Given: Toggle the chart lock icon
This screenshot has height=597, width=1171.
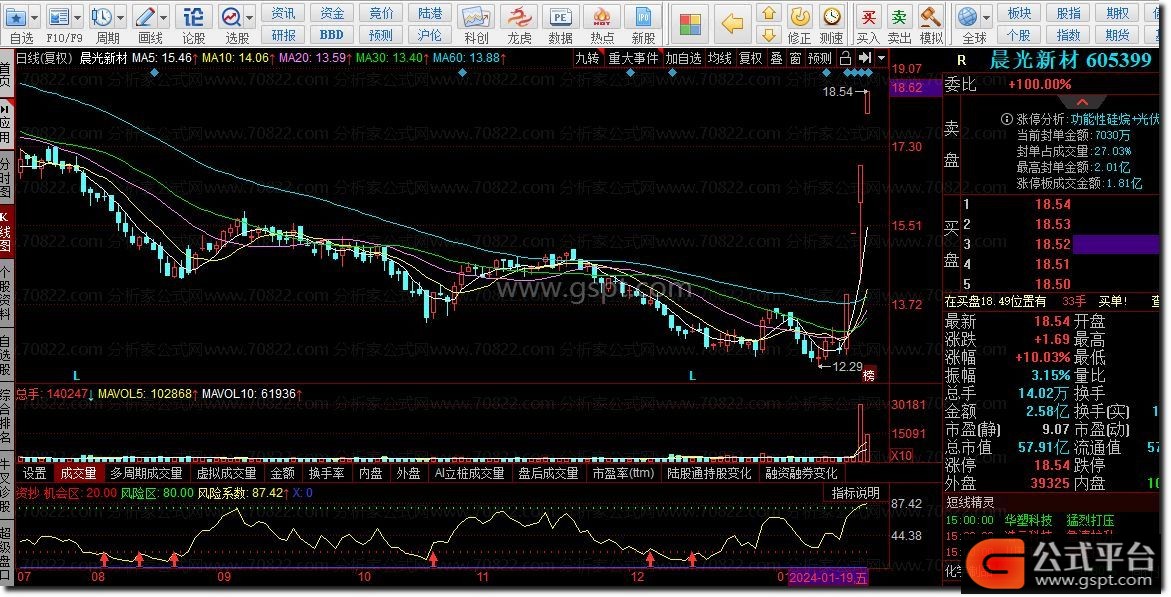Looking at the screenshot, I should (x=845, y=58).
